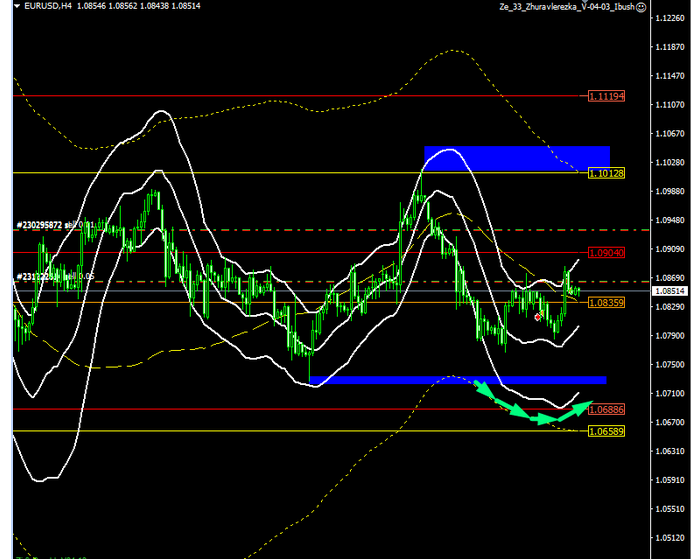Click the Expert Advisor smiley face icon

tap(668, 6)
